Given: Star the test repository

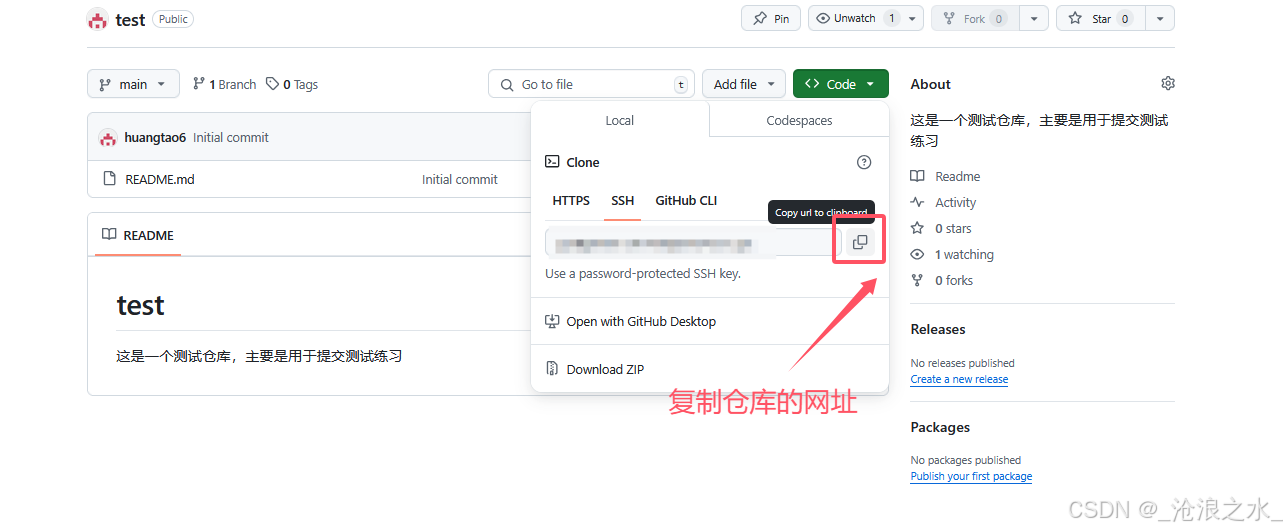Looking at the screenshot, I should point(1099,18).
